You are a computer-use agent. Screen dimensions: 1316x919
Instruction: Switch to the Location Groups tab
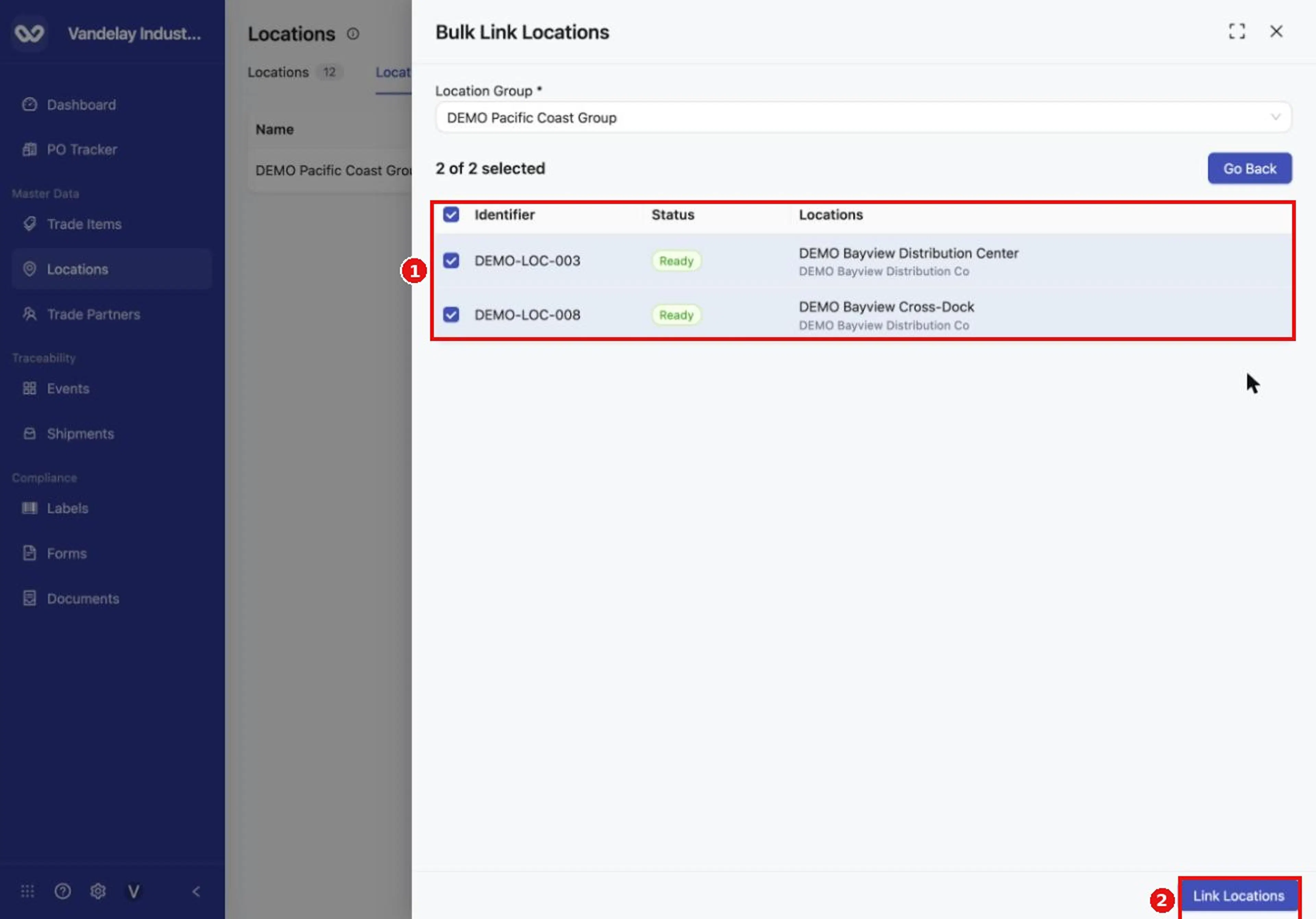tap(393, 72)
